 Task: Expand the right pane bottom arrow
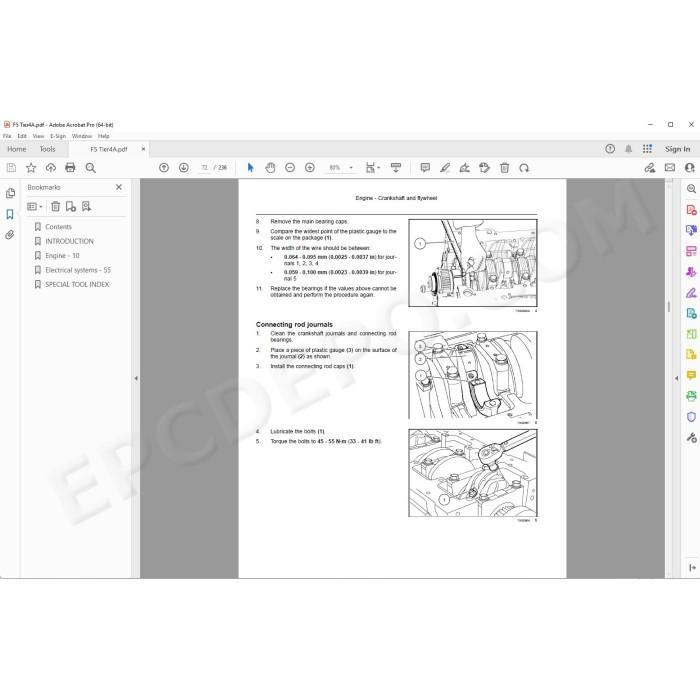pyautogui.click(x=692, y=568)
